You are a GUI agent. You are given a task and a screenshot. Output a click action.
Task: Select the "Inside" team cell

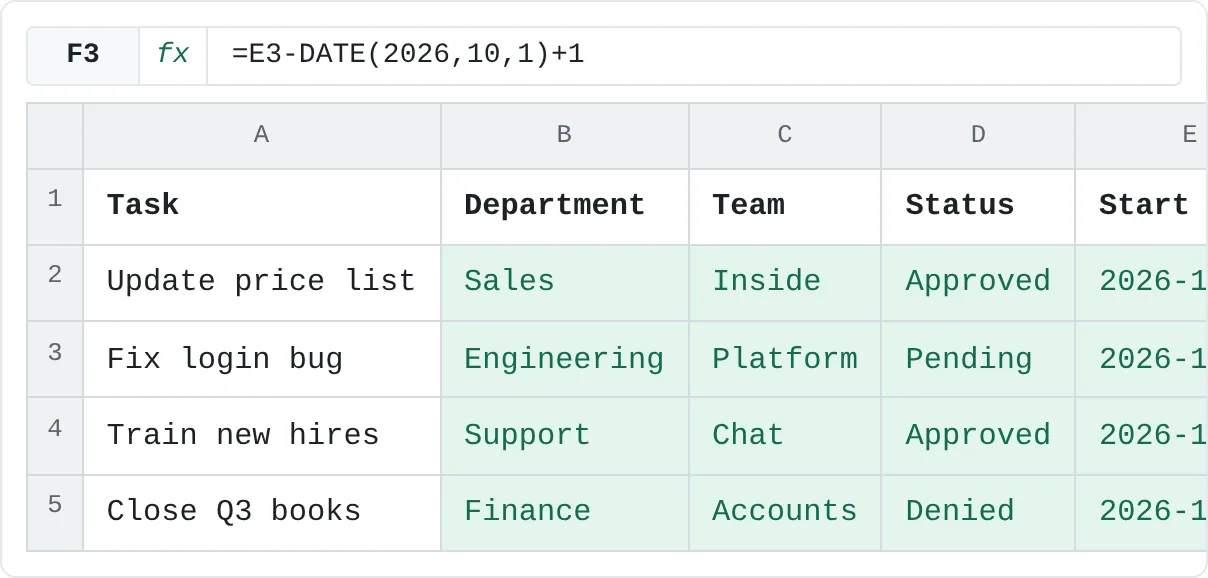[x=785, y=283]
